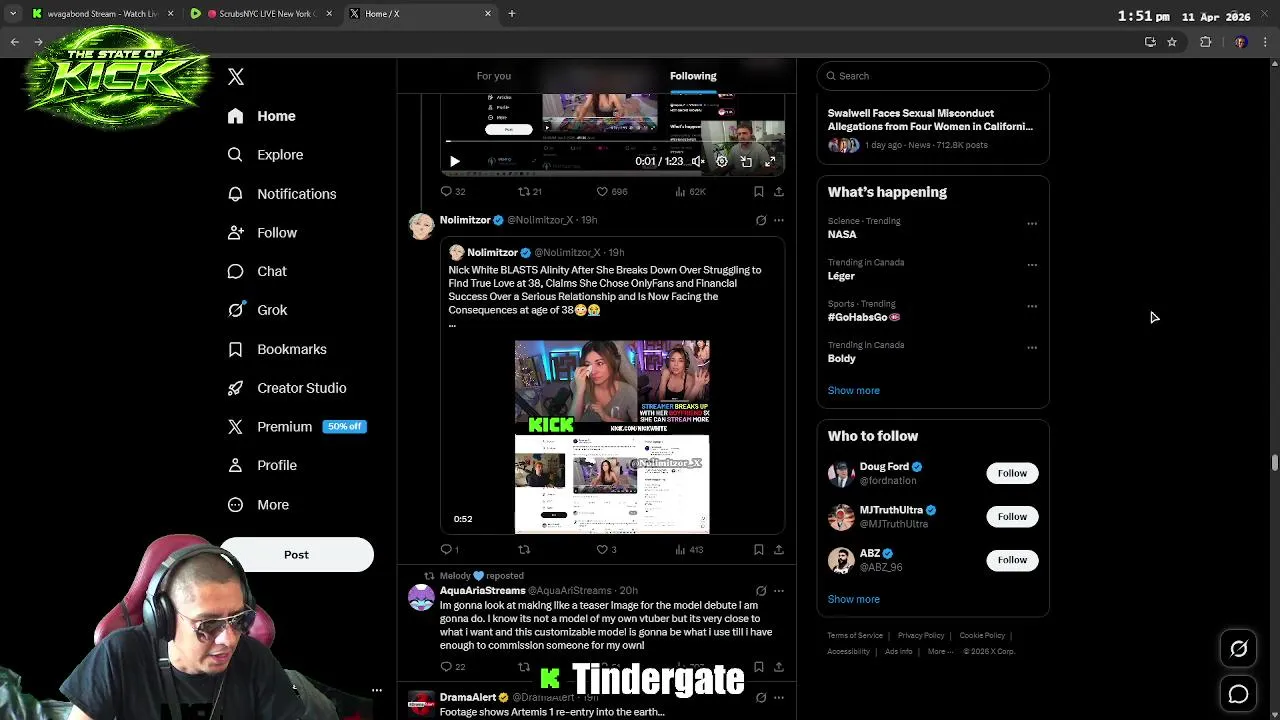Bookmark this page with the star

point(1172,42)
